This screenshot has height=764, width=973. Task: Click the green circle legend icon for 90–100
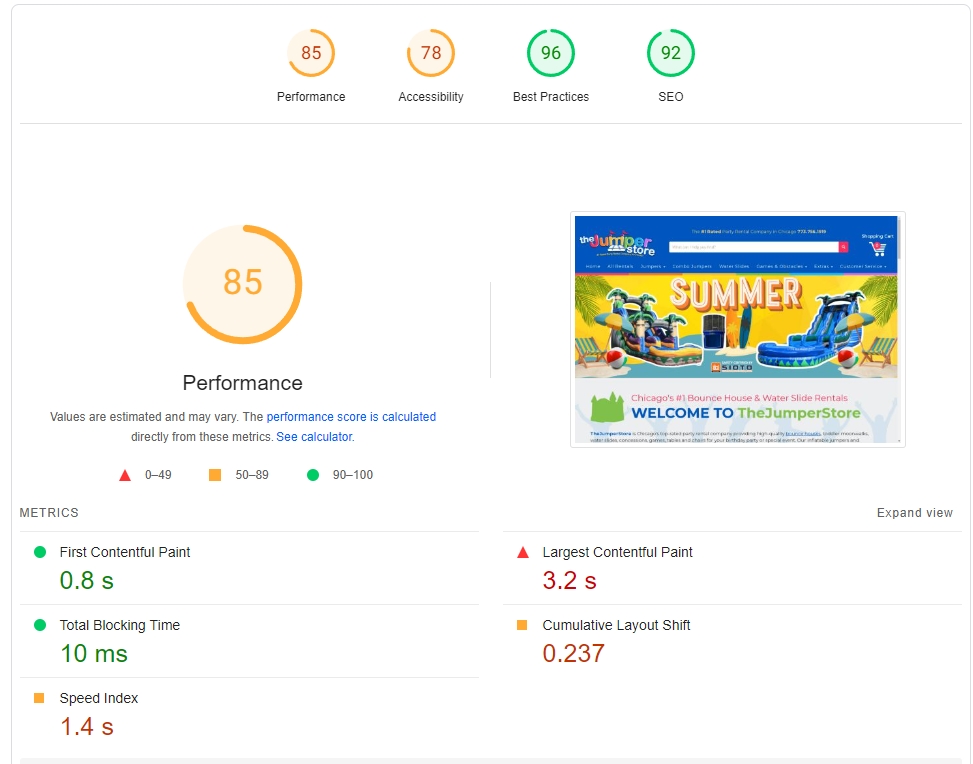click(313, 475)
